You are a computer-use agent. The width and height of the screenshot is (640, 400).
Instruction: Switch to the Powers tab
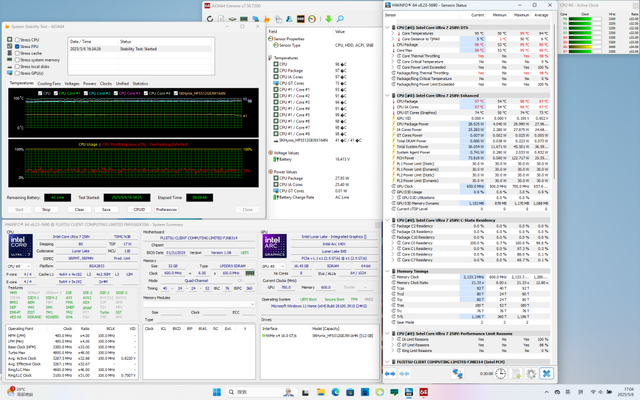(x=89, y=83)
